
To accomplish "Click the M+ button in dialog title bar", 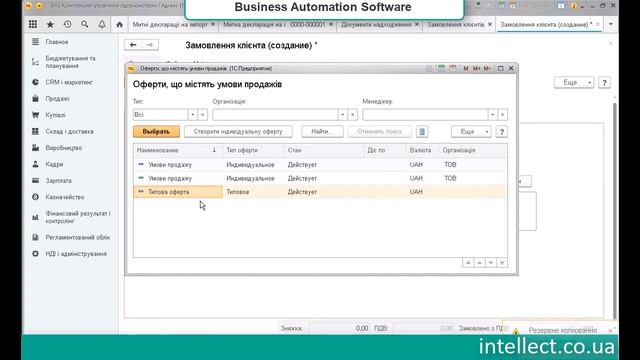I will tap(476, 68).
